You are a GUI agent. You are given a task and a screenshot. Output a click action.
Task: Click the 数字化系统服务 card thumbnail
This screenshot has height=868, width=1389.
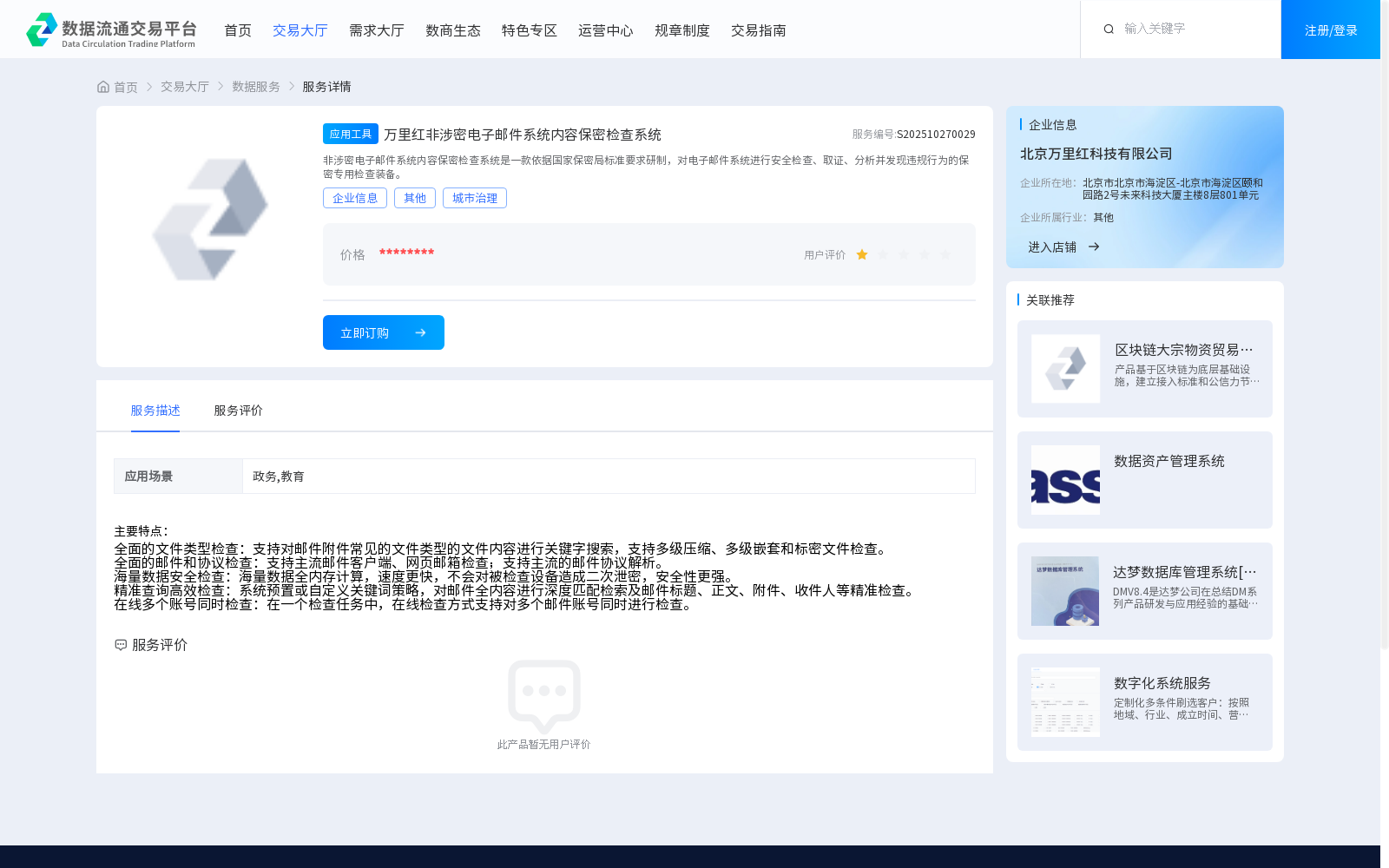pyautogui.click(x=1065, y=702)
